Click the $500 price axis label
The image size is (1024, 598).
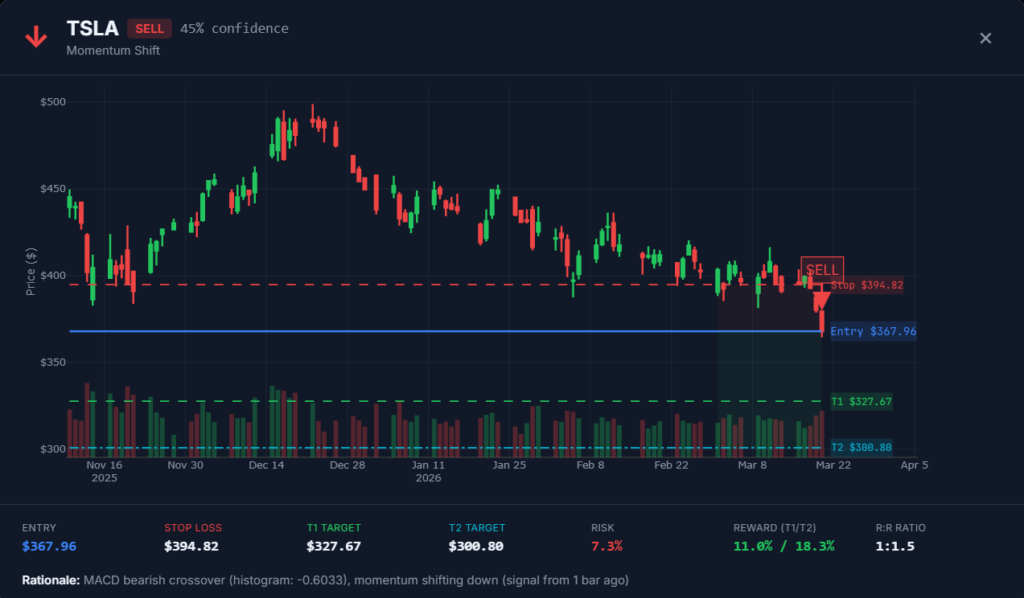coord(53,102)
